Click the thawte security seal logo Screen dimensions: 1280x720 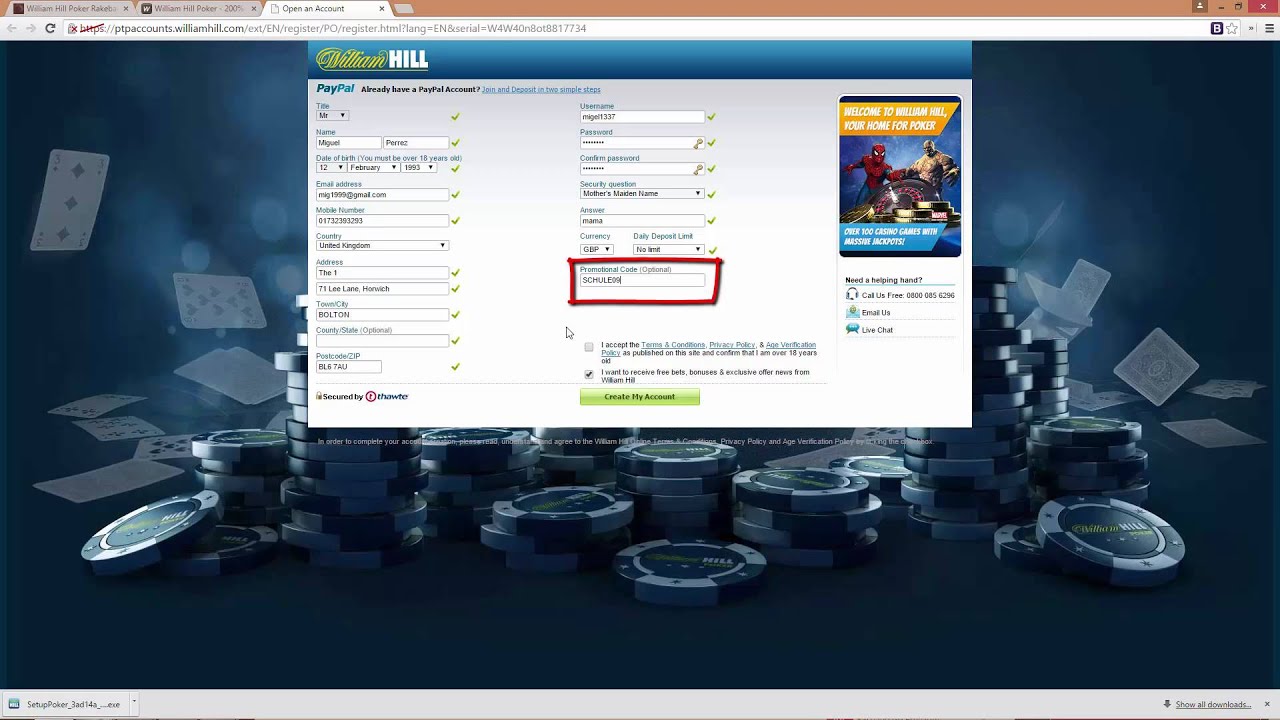click(x=387, y=397)
